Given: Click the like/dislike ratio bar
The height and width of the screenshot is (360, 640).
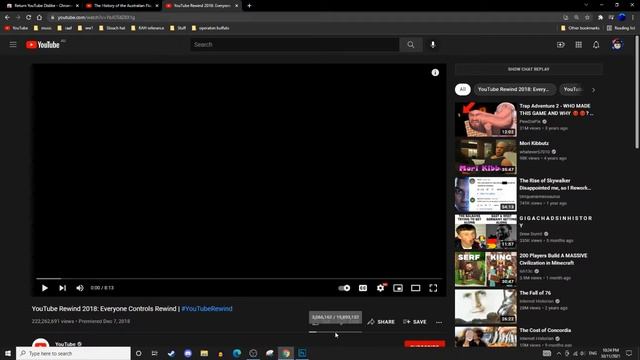Looking at the screenshot, I should pyautogui.click(x=336, y=332).
